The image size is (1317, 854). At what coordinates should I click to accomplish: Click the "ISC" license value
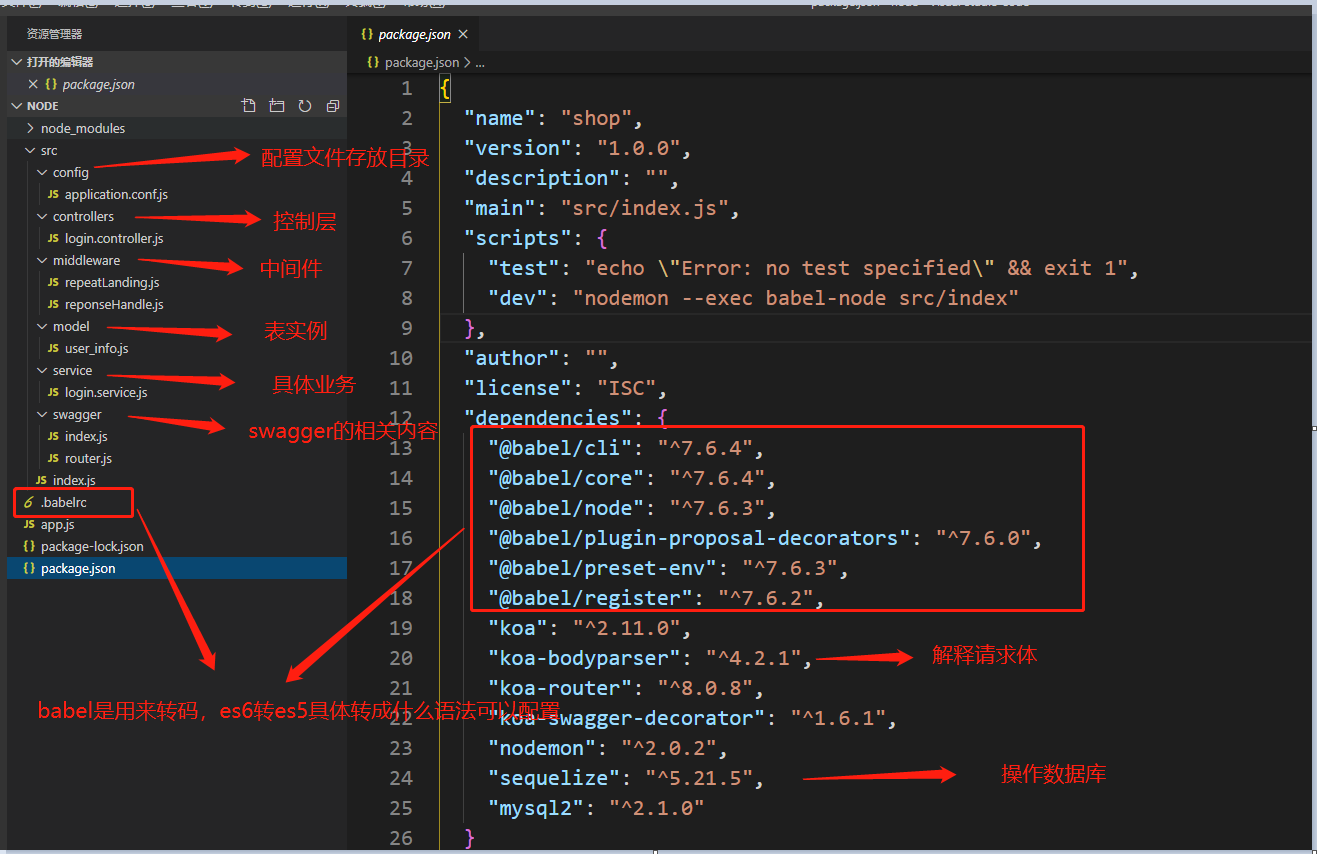coord(626,388)
